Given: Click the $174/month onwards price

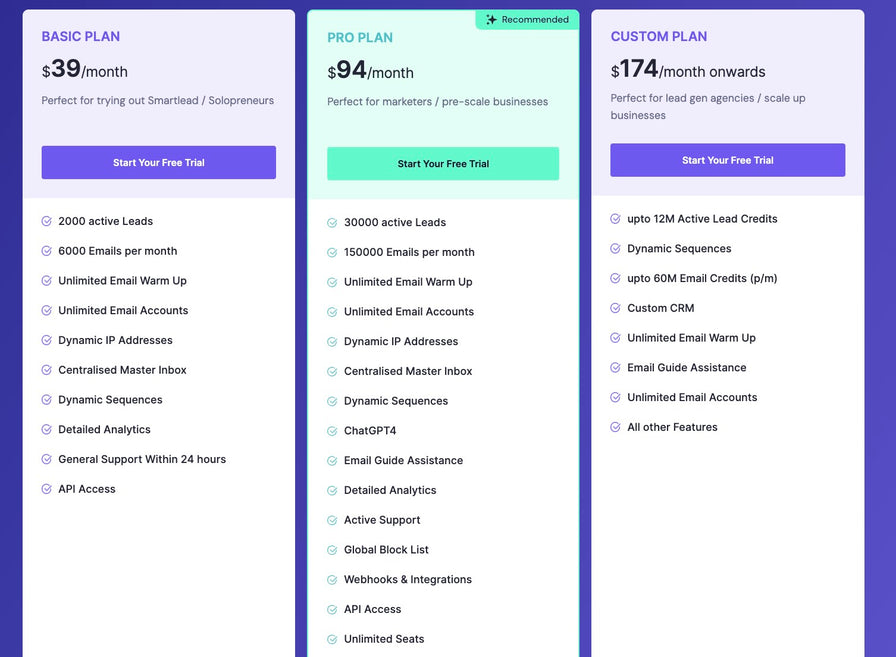Looking at the screenshot, I should [x=688, y=70].
